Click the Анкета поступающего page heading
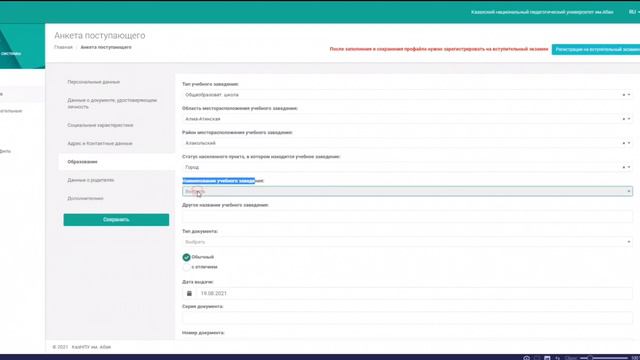The image size is (640, 360). (100, 36)
